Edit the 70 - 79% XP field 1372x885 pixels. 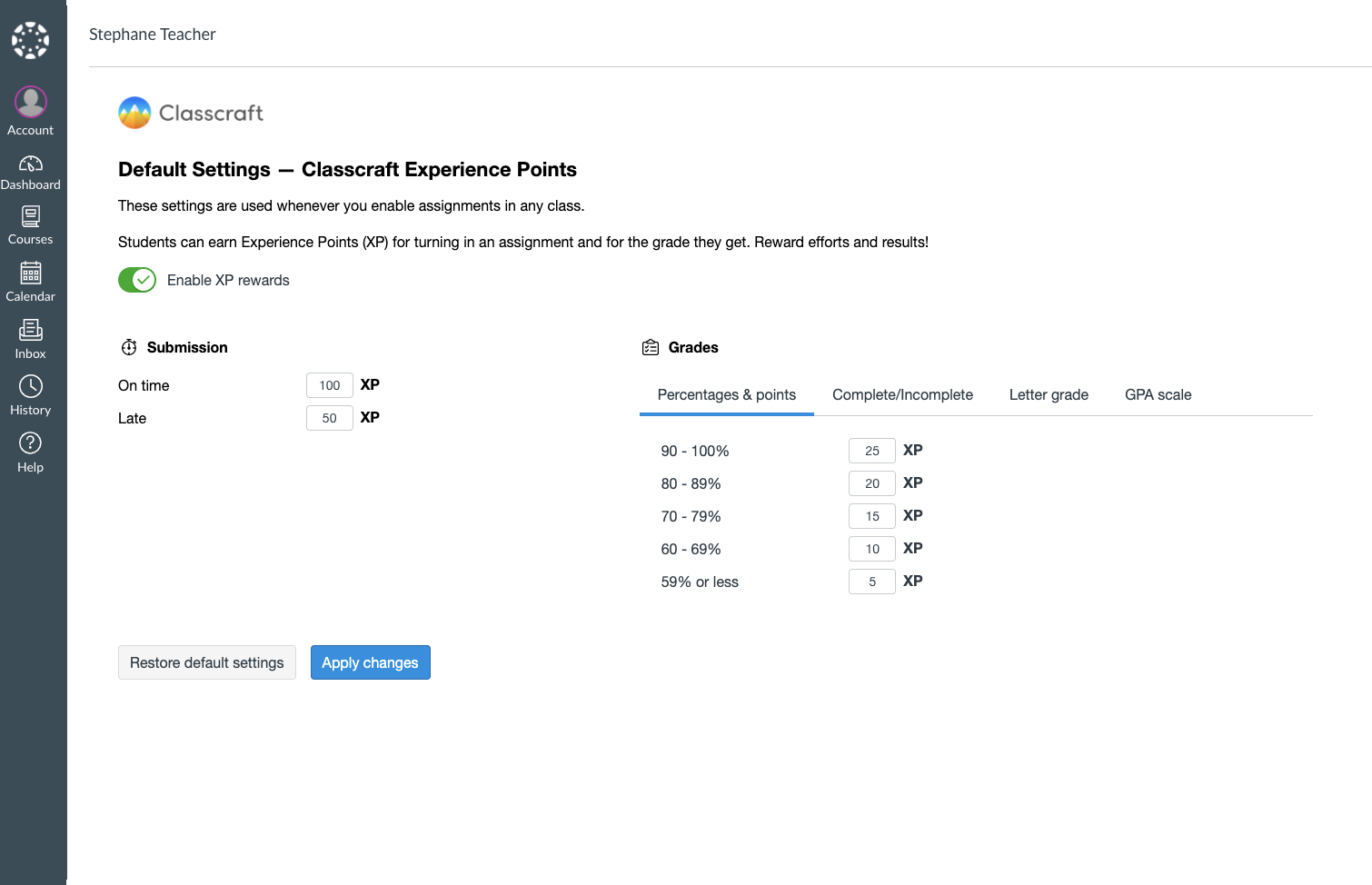pos(872,516)
